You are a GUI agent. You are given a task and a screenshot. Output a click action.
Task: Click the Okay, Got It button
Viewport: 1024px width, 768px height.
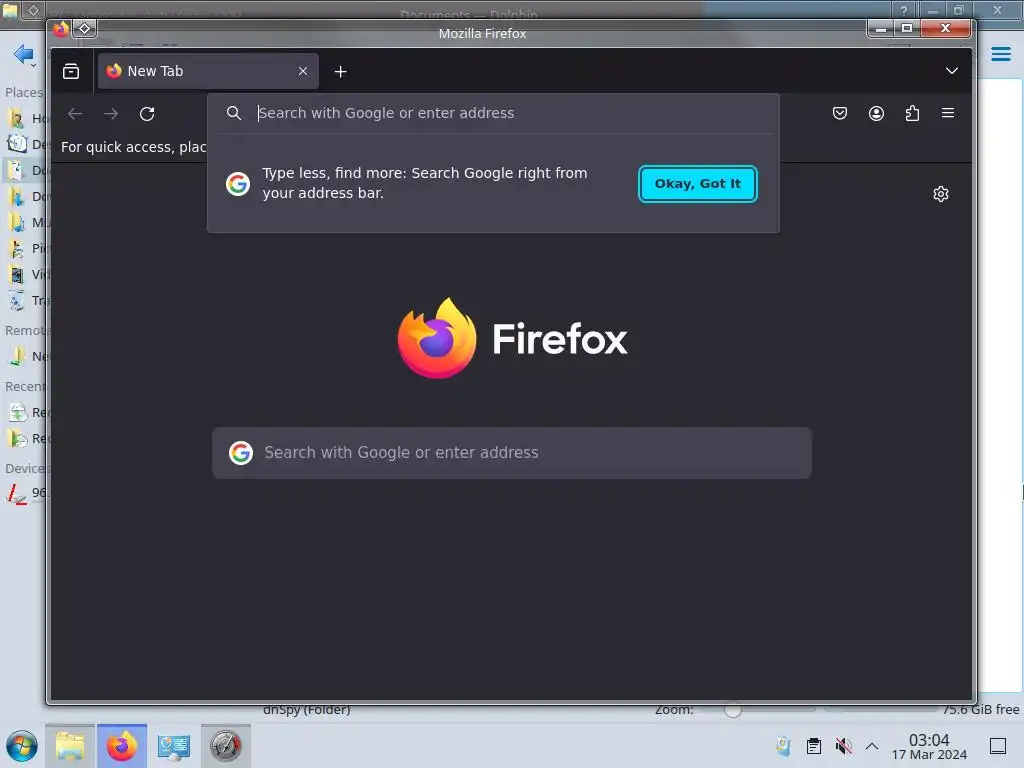[x=697, y=184]
